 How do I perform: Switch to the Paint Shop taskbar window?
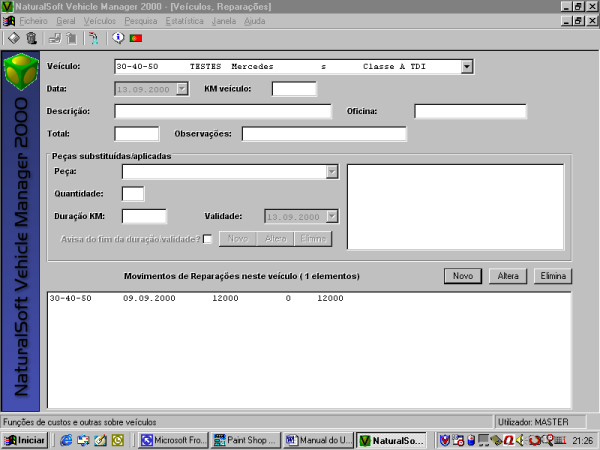click(246, 440)
